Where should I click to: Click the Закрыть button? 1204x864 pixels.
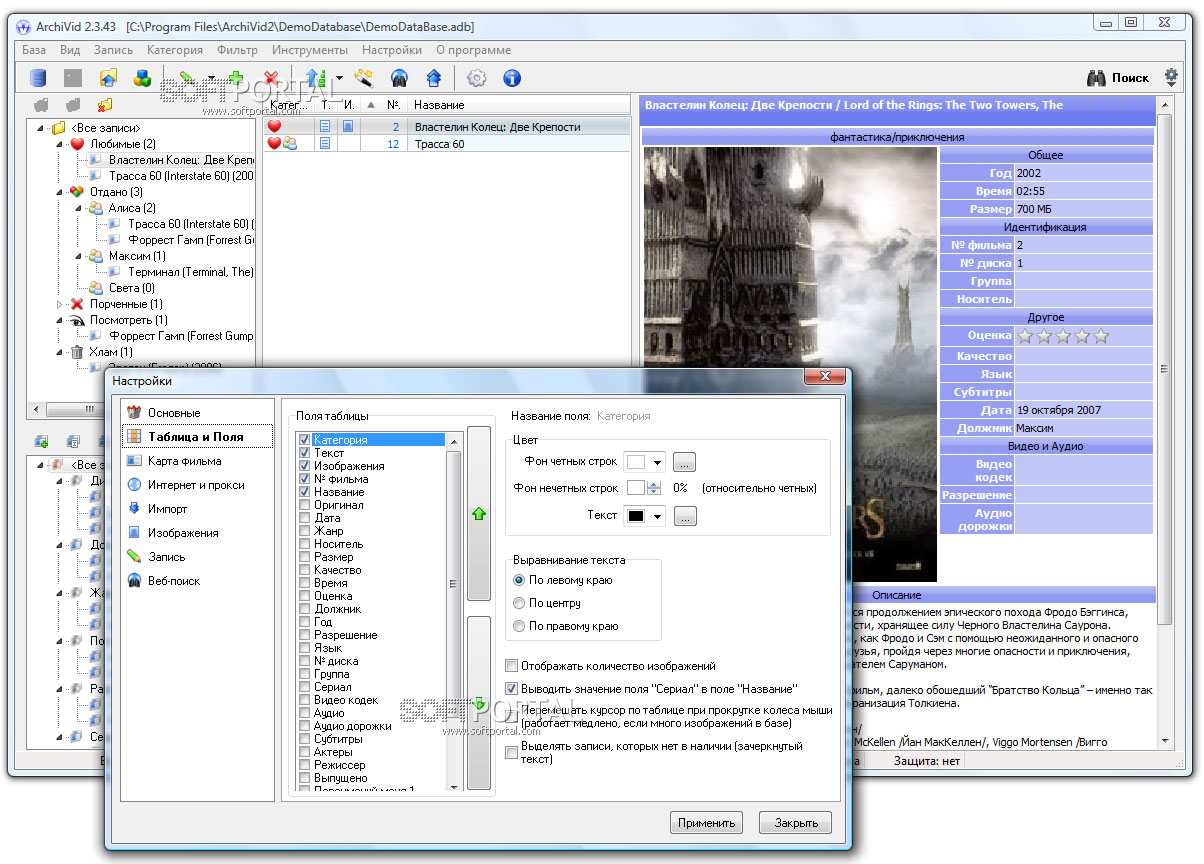pos(796,823)
